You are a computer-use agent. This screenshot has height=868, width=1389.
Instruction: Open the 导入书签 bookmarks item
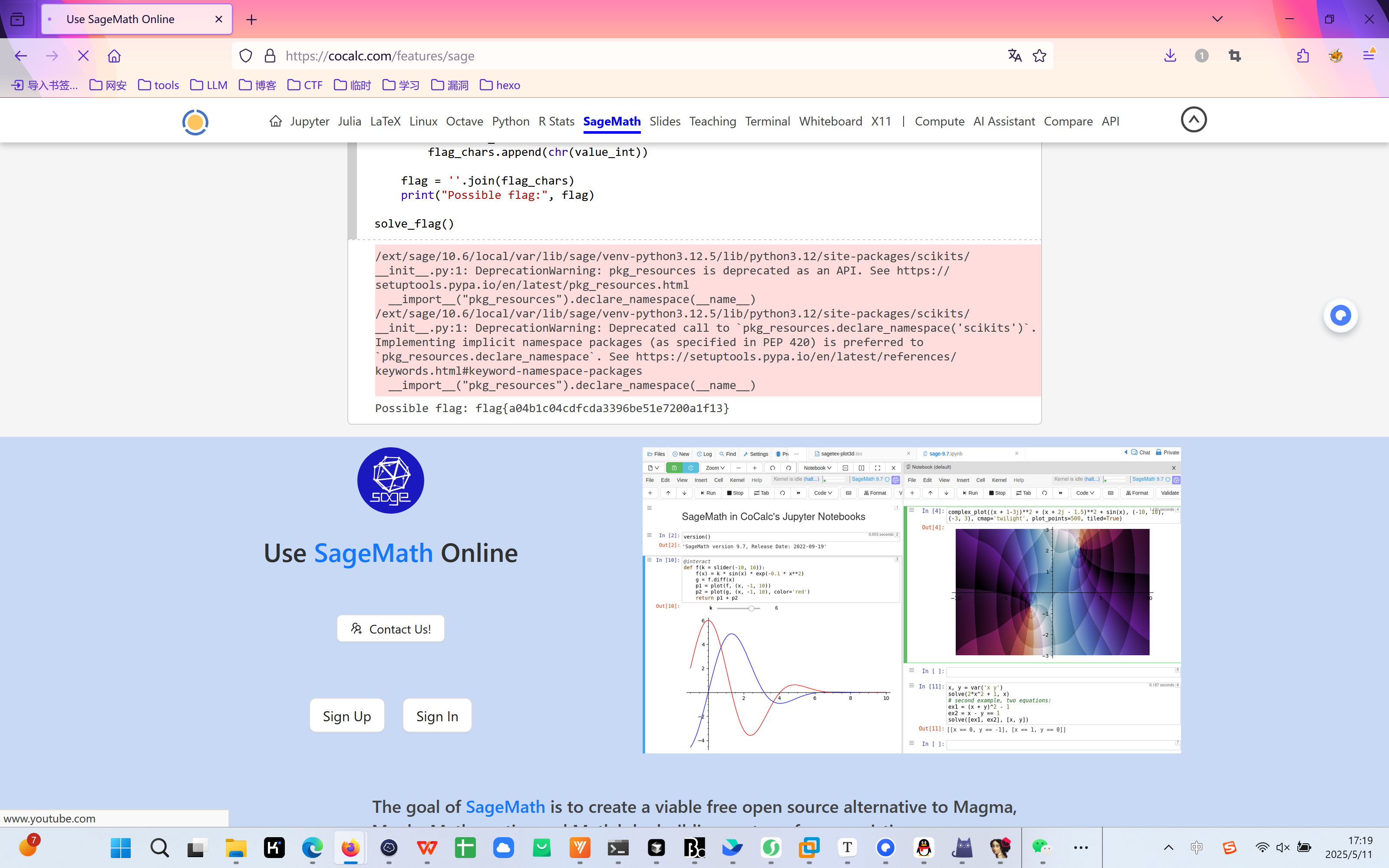click(45, 85)
